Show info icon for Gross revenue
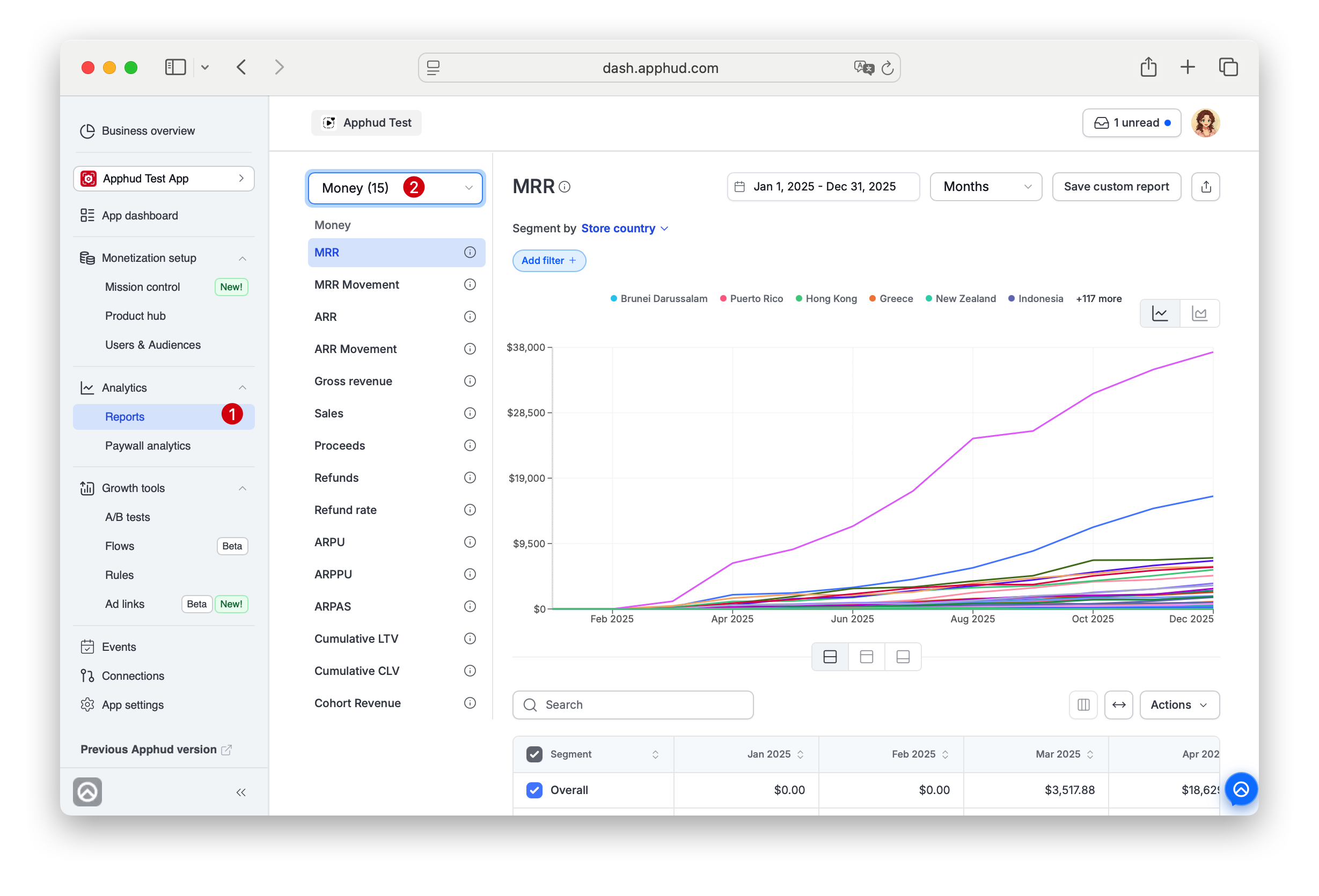The height and width of the screenshot is (896, 1319). (x=470, y=381)
